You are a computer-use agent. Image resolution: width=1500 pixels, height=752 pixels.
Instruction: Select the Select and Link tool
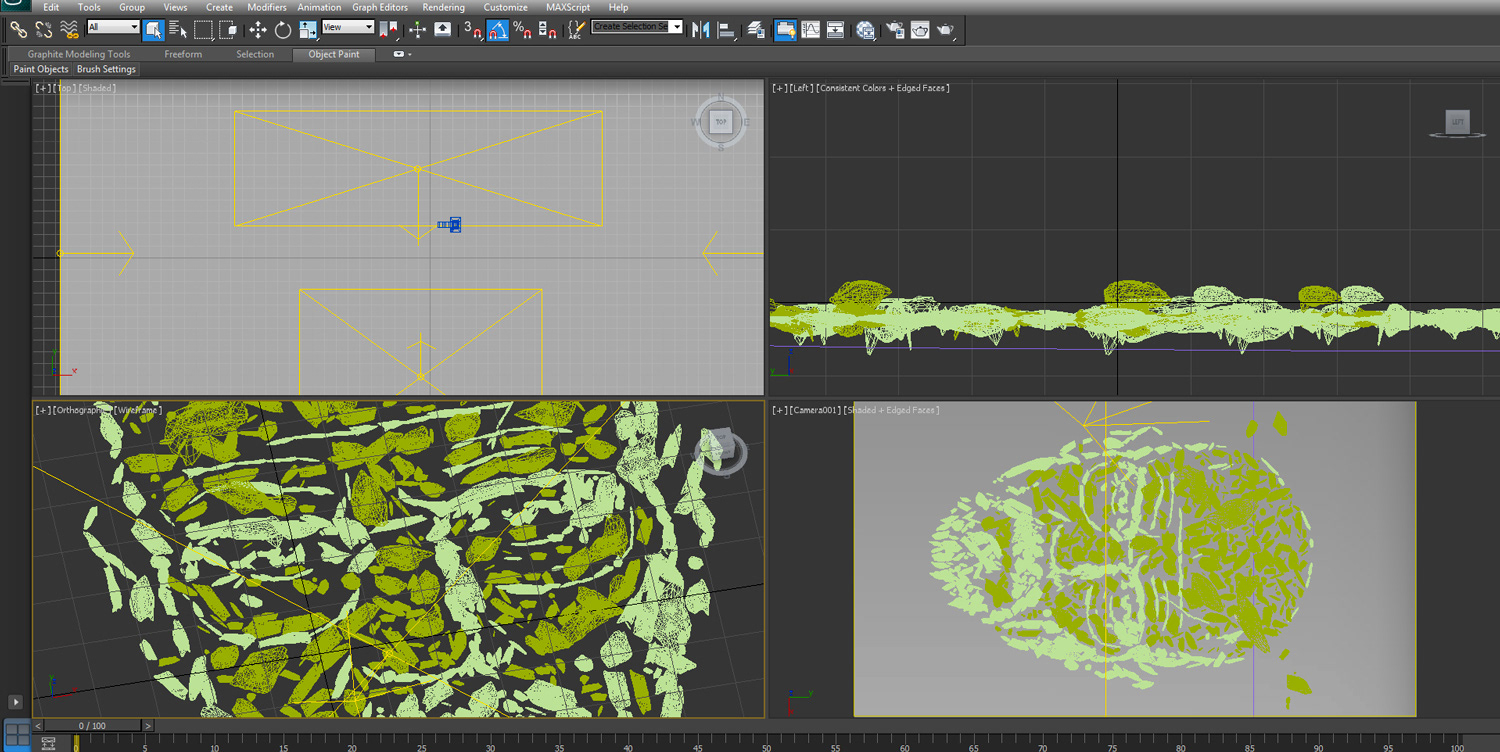click(x=18, y=30)
